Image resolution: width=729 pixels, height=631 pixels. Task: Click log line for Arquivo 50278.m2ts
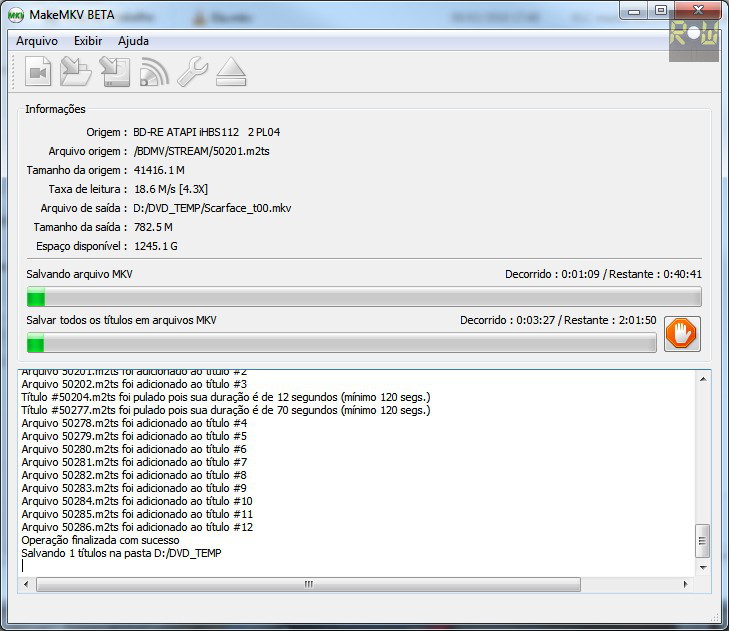click(134, 423)
